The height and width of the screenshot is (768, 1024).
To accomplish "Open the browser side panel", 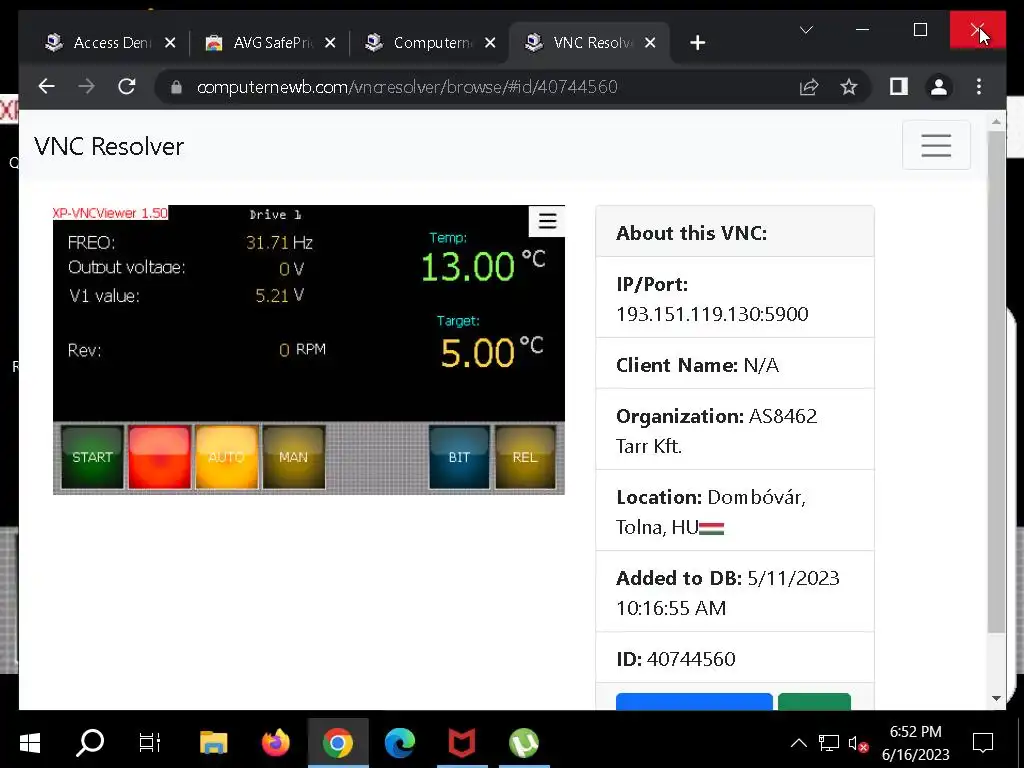I will [899, 86].
